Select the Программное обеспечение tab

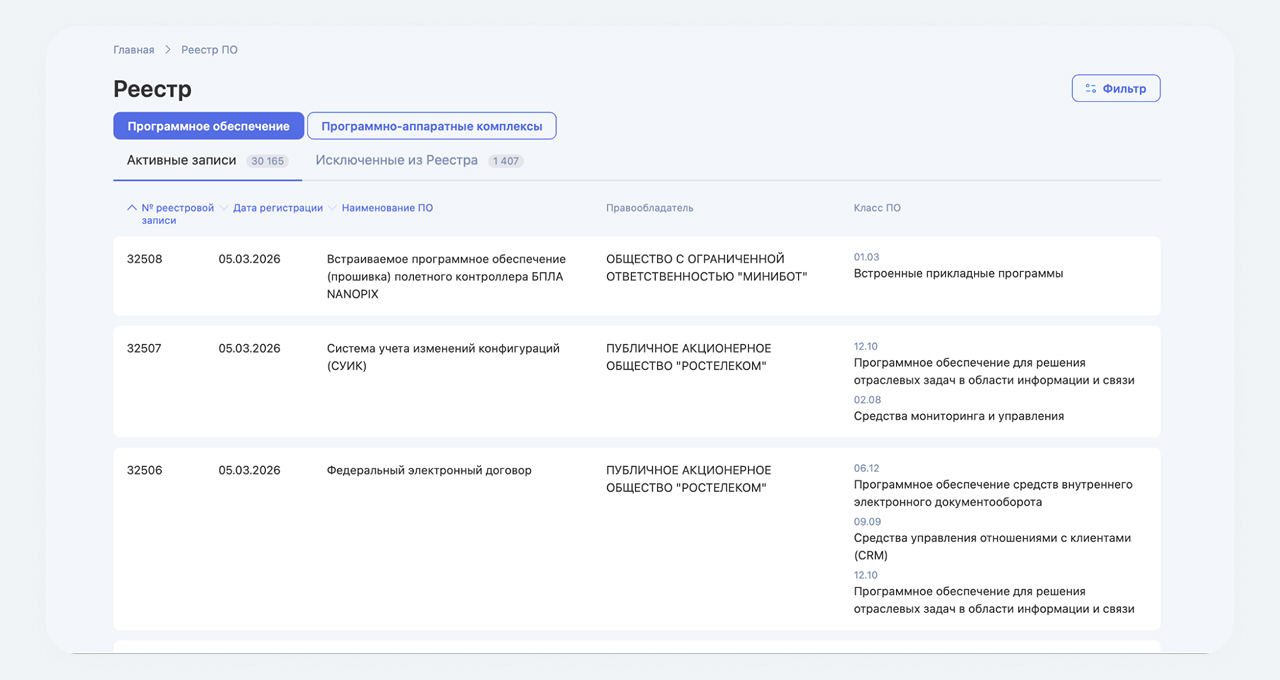tap(208, 126)
